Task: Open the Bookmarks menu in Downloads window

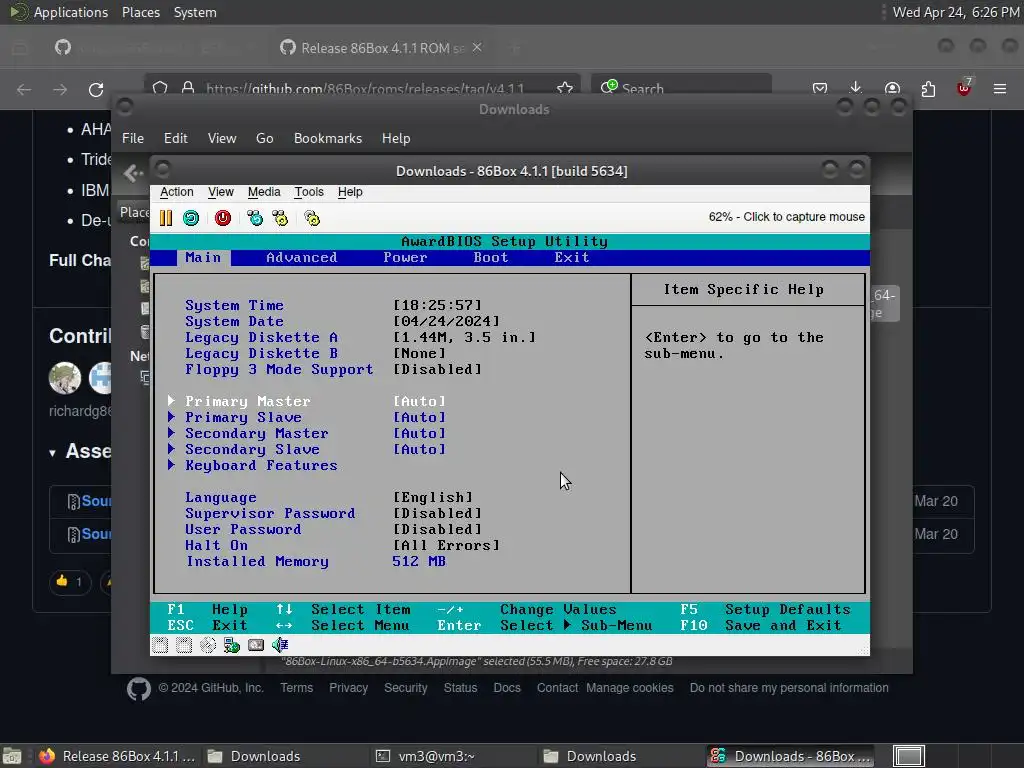Action: tap(328, 138)
